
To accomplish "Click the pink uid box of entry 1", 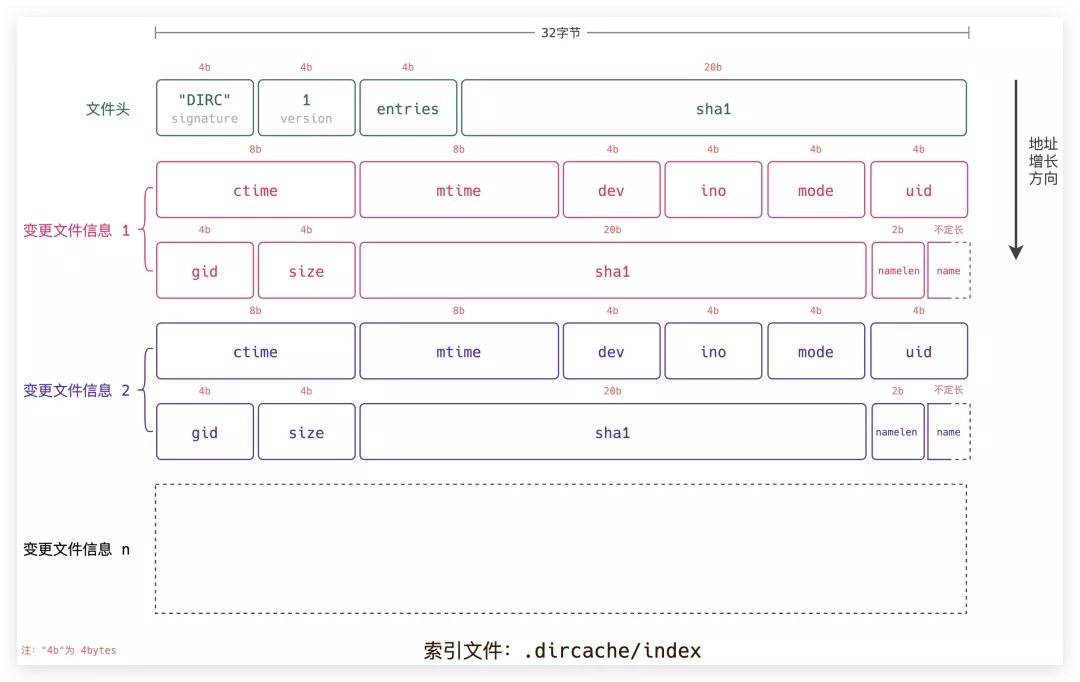I will point(919,189).
